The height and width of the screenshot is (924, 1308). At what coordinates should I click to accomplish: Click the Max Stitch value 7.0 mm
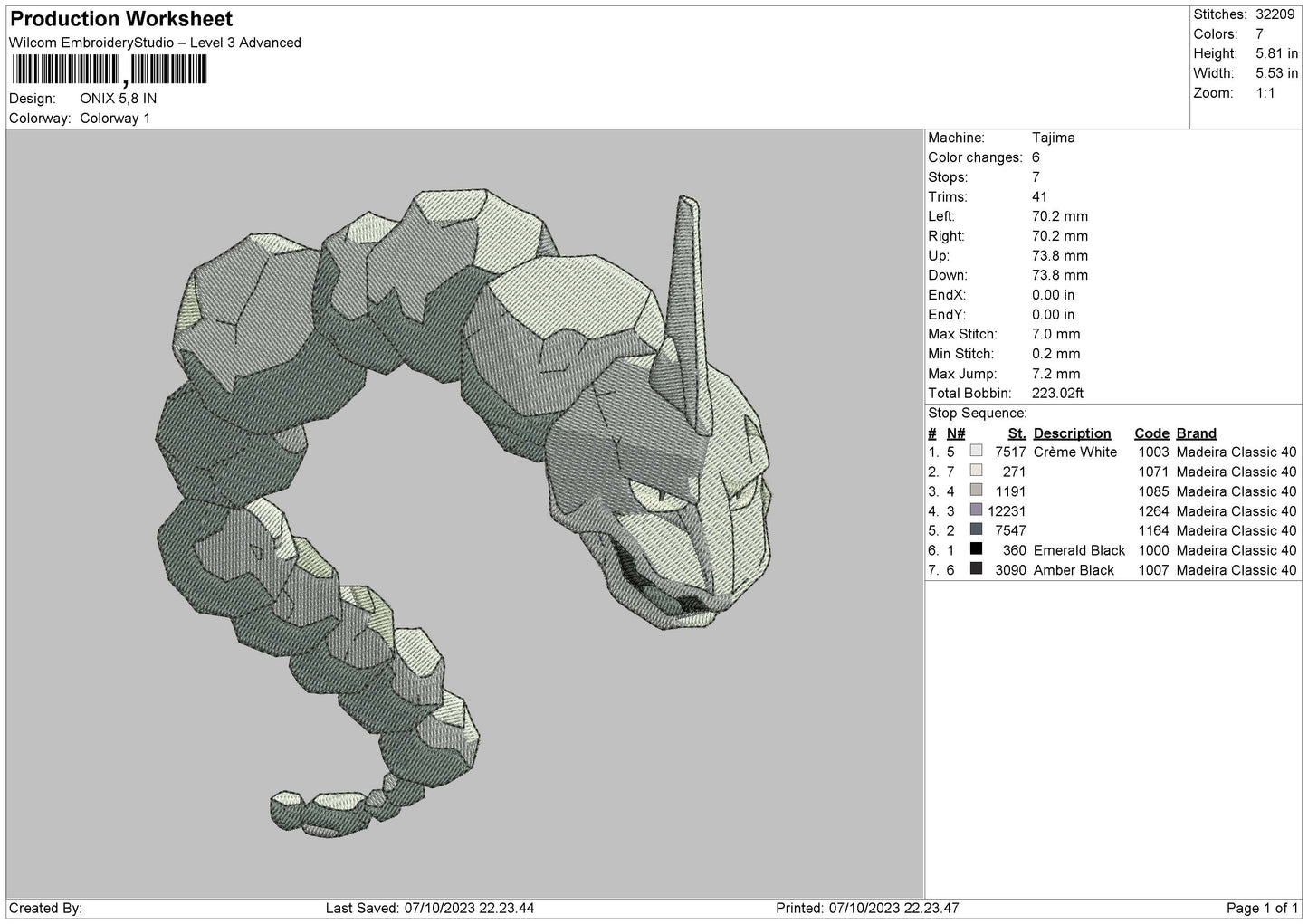click(x=1056, y=335)
